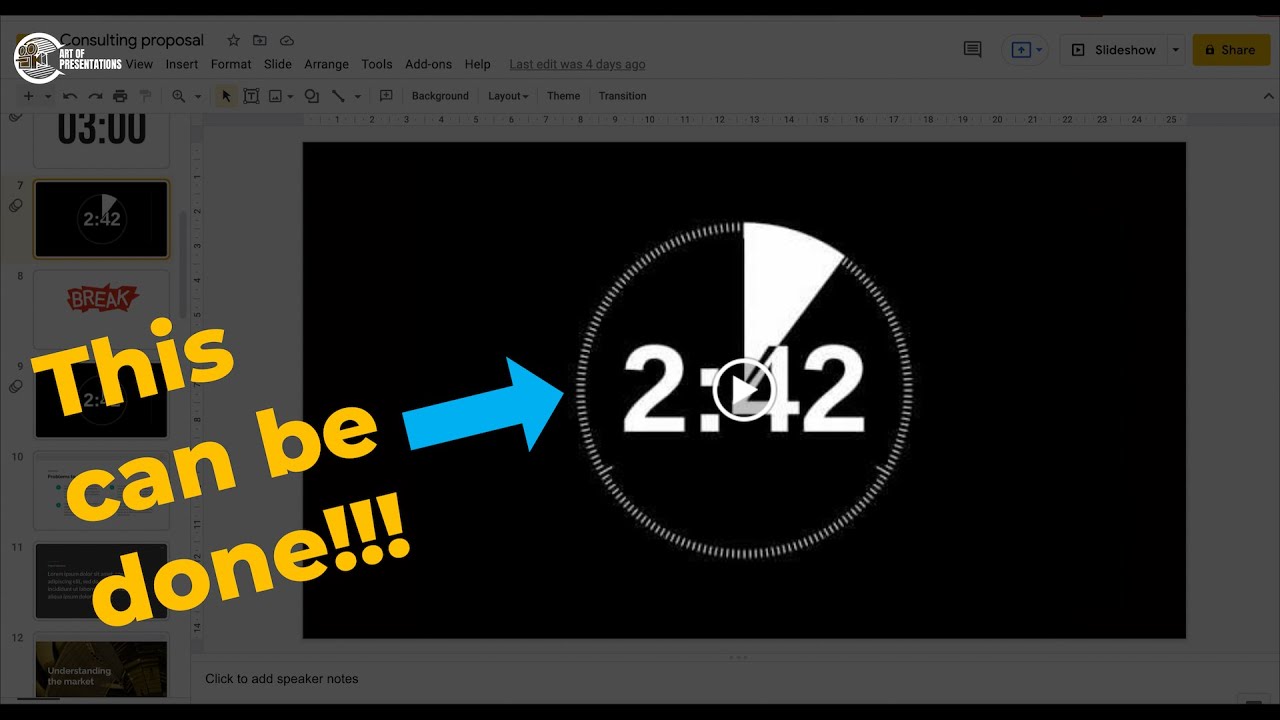The height and width of the screenshot is (720, 1280).
Task: Select the 03:00 slide thumbnail
Action: (102, 139)
